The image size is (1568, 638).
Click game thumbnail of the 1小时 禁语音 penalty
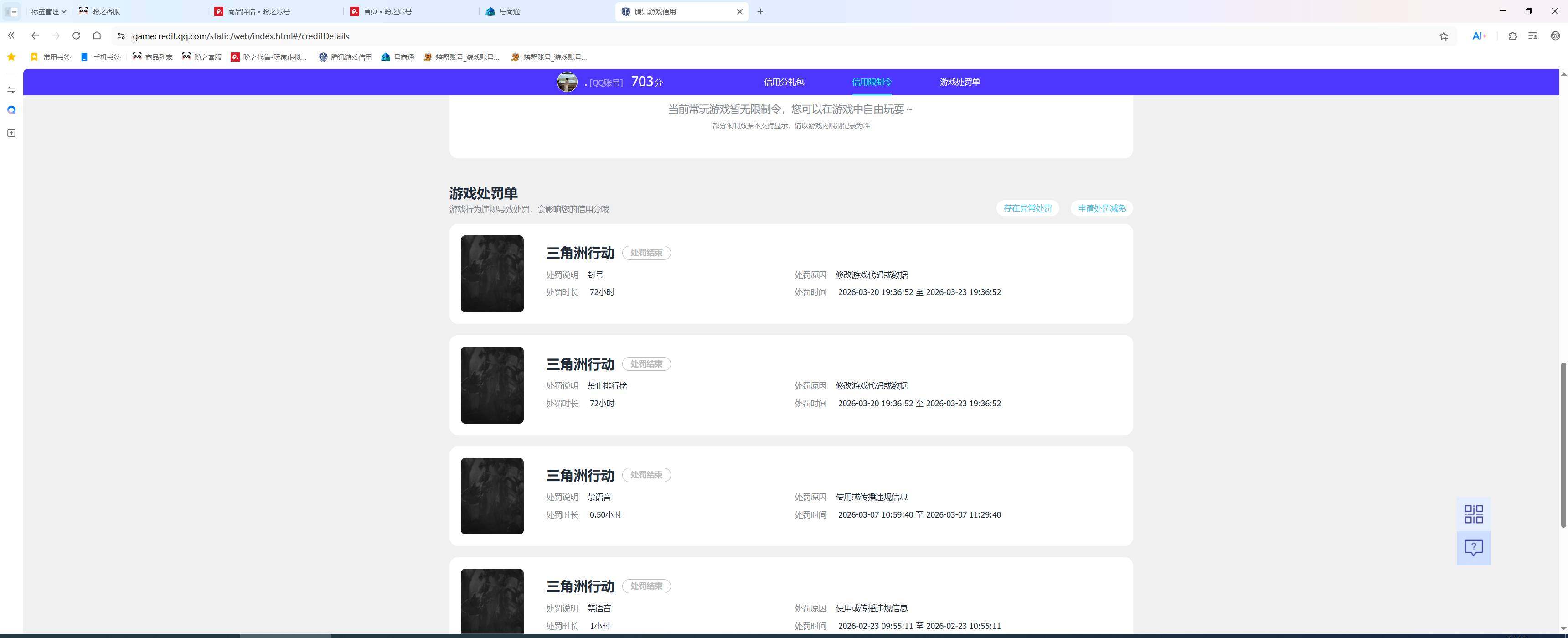pyautogui.click(x=492, y=601)
